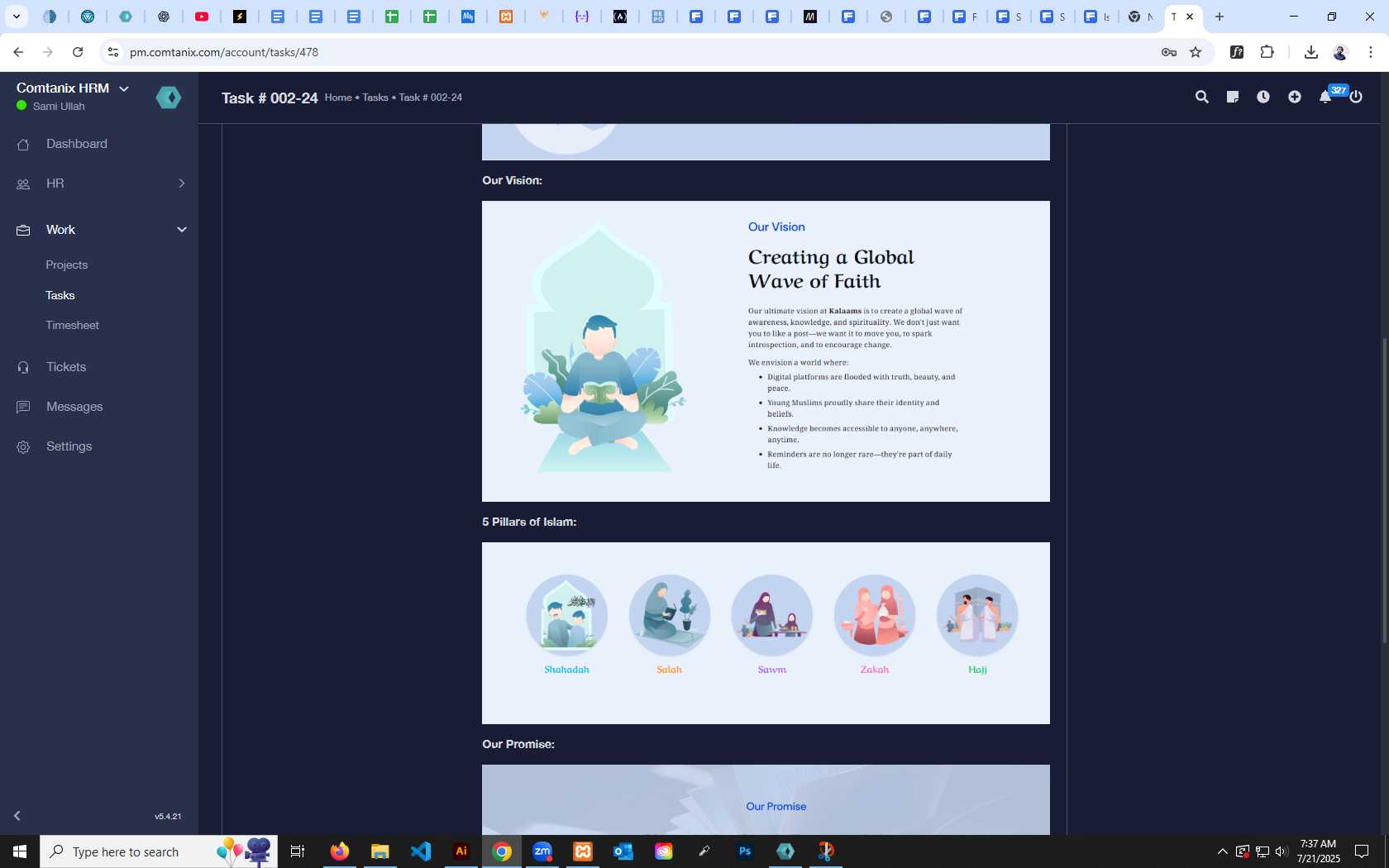Reload the page
This screenshot has width=1389, height=868.
(78, 52)
